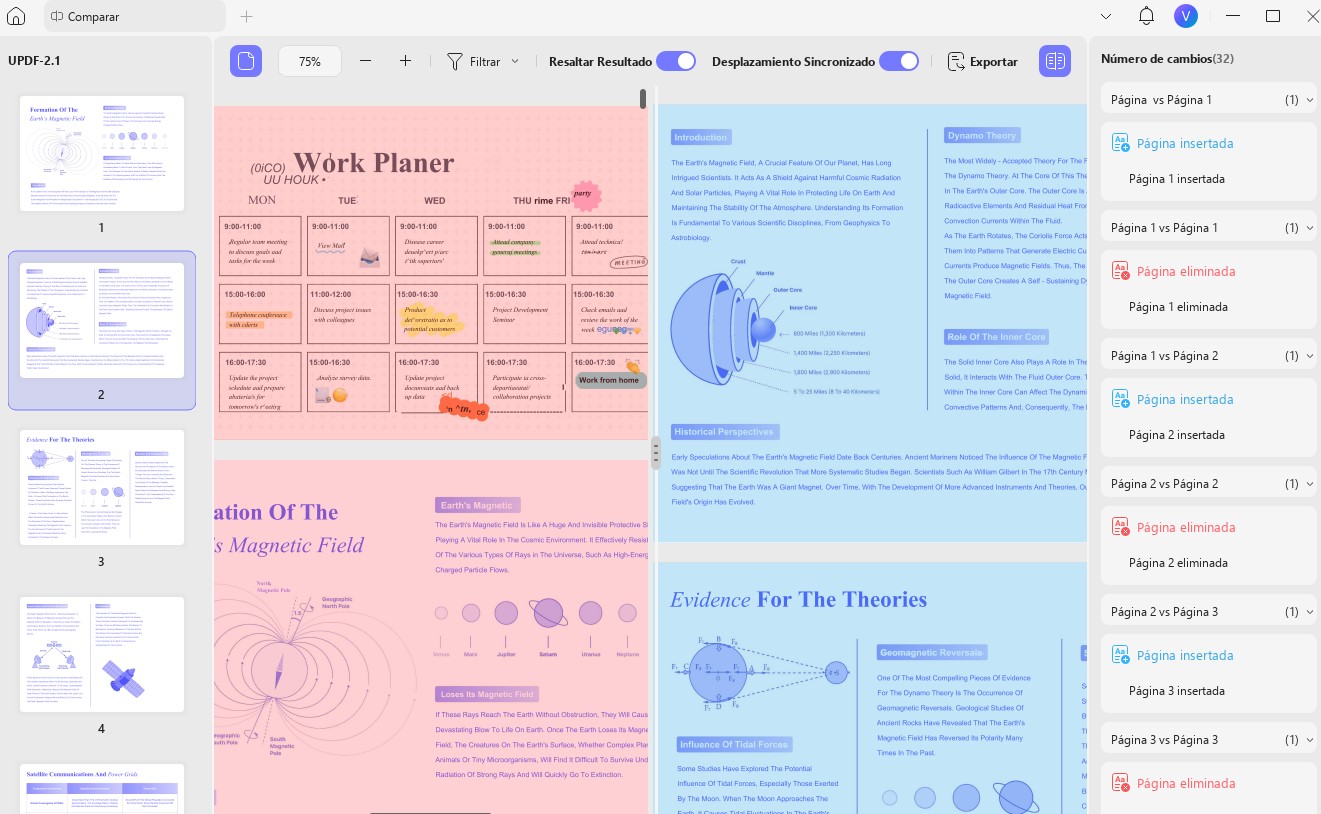The width and height of the screenshot is (1321, 814).
Task: Click the "UPDF-2.1" file name label
Action: pyautogui.click(x=34, y=61)
